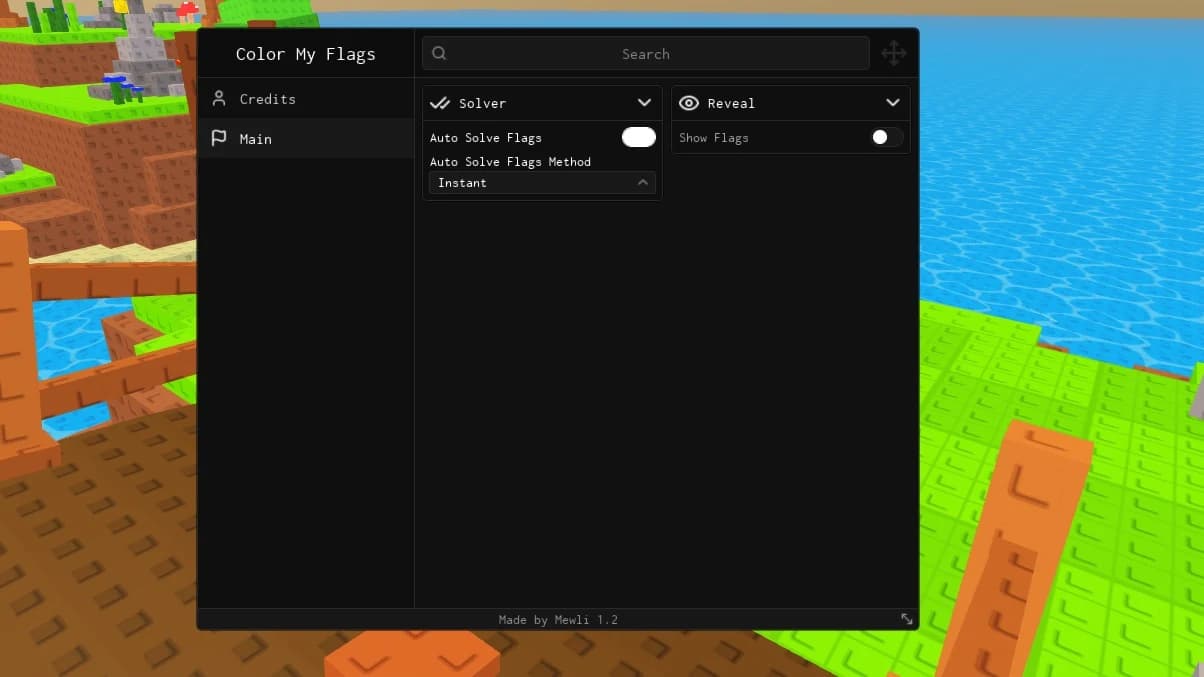Image resolution: width=1204 pixels, height=677 pixels.
Task: Open the Credits tab
Action: 306,99
